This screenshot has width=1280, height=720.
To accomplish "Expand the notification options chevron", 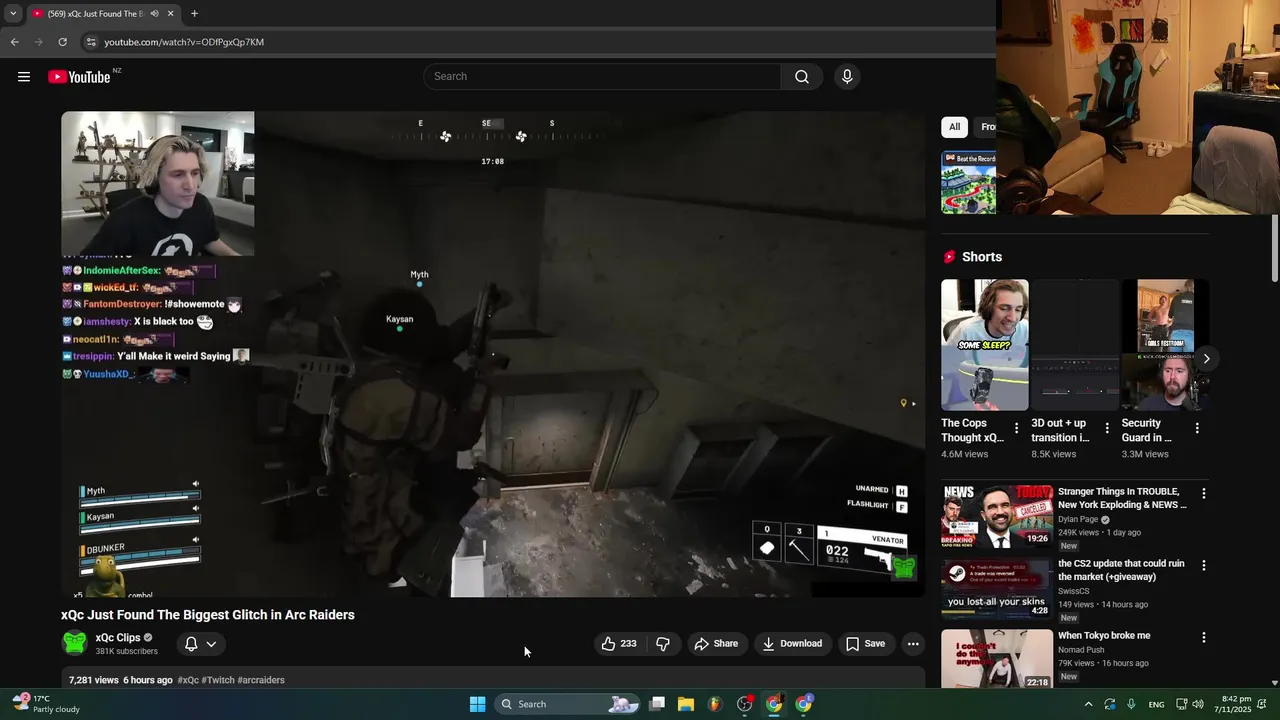I will 211,644.
